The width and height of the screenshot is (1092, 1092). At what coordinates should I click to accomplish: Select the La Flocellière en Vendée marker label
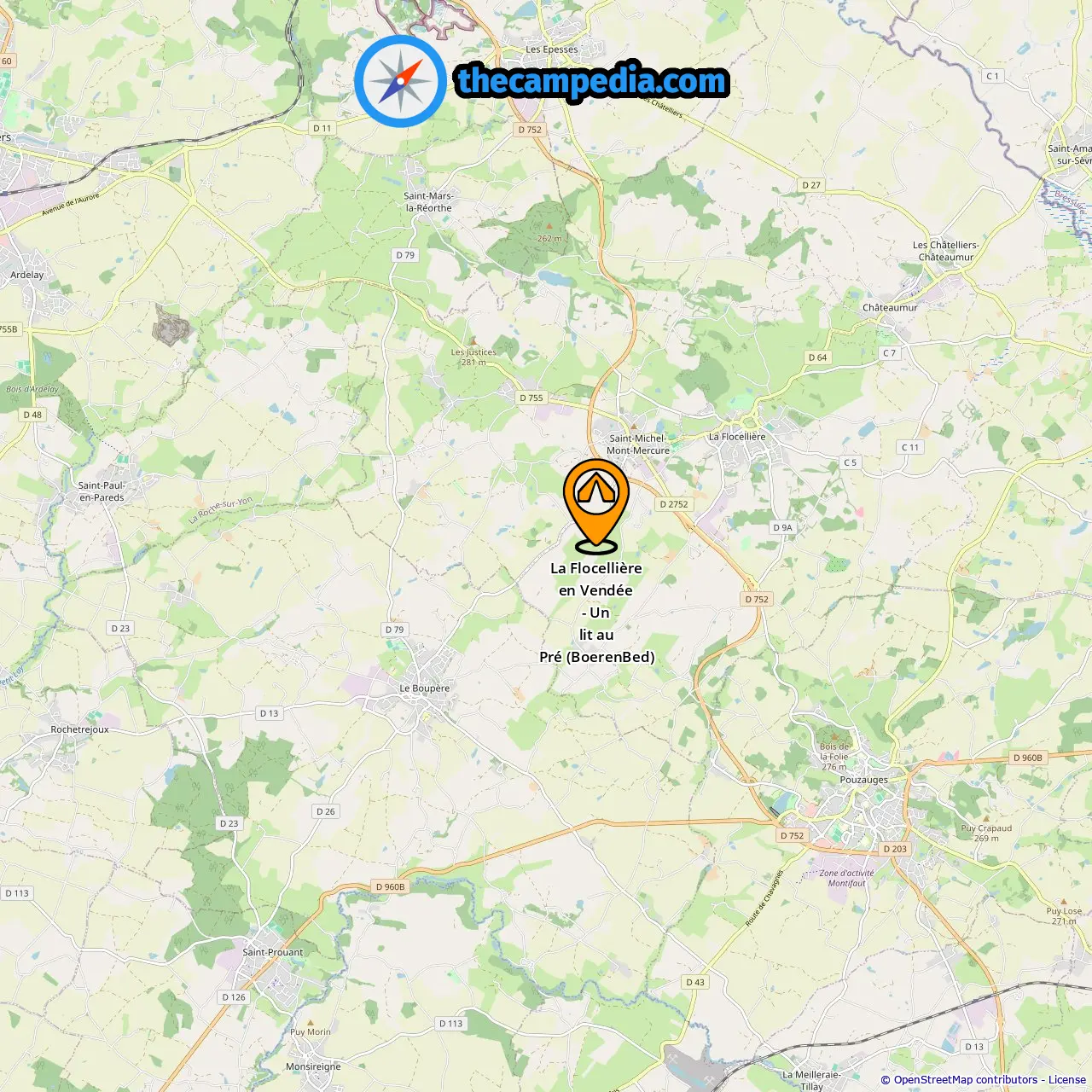(x=596, y=613)
